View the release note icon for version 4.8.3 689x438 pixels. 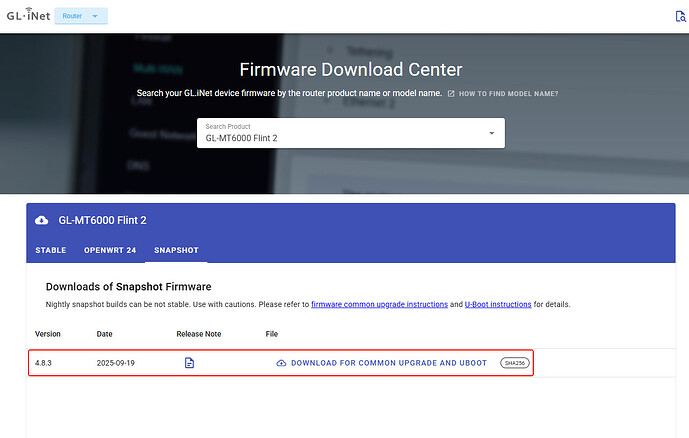(189, 363)
